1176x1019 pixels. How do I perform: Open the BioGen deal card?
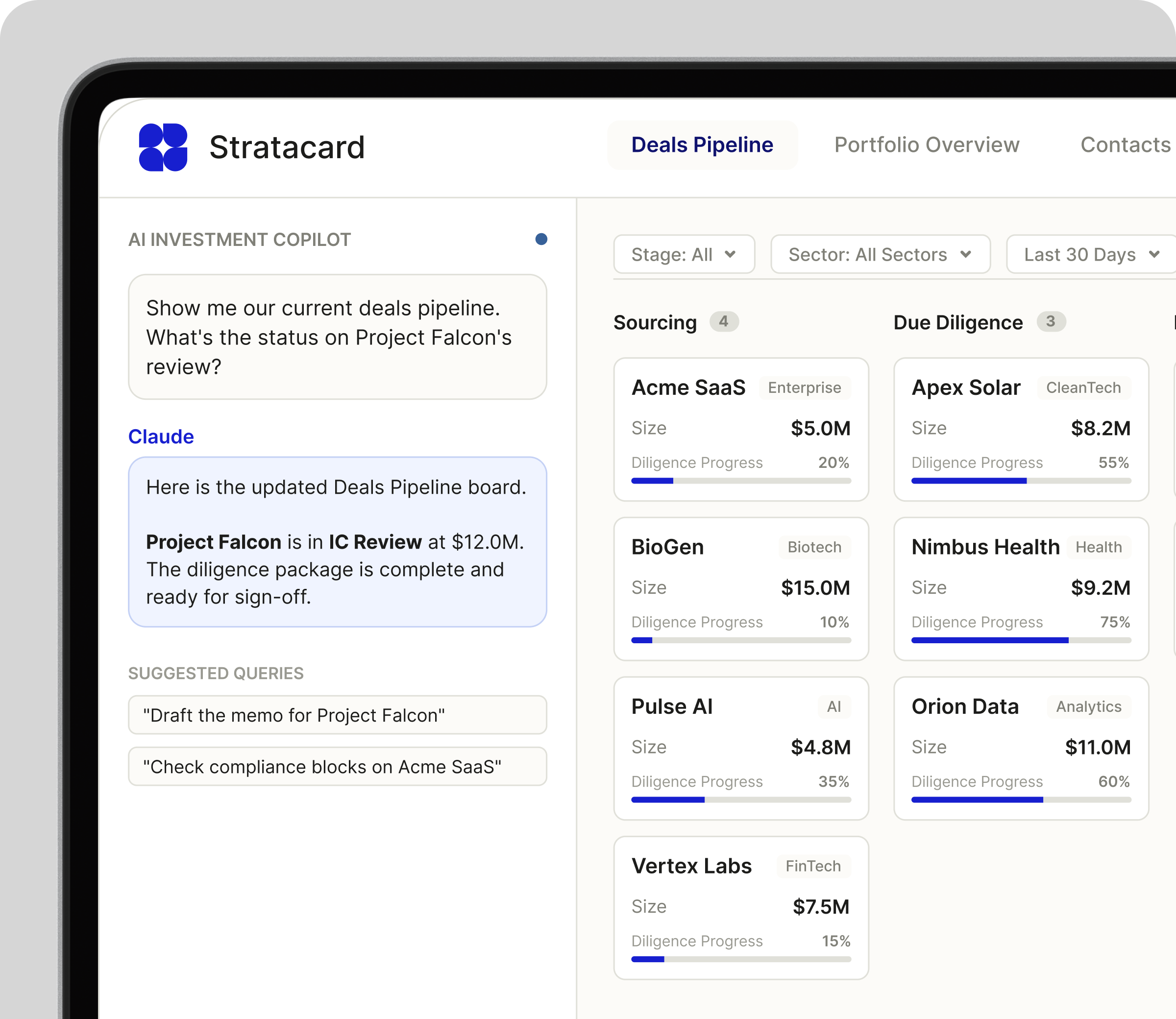pyautogui.click(x=741, y=588)
